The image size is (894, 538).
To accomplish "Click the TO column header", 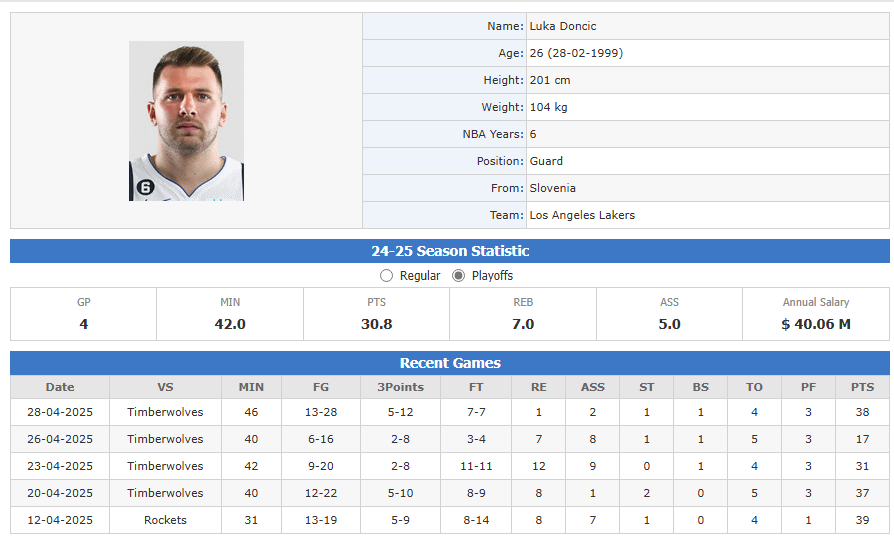I will click(754, 387).
